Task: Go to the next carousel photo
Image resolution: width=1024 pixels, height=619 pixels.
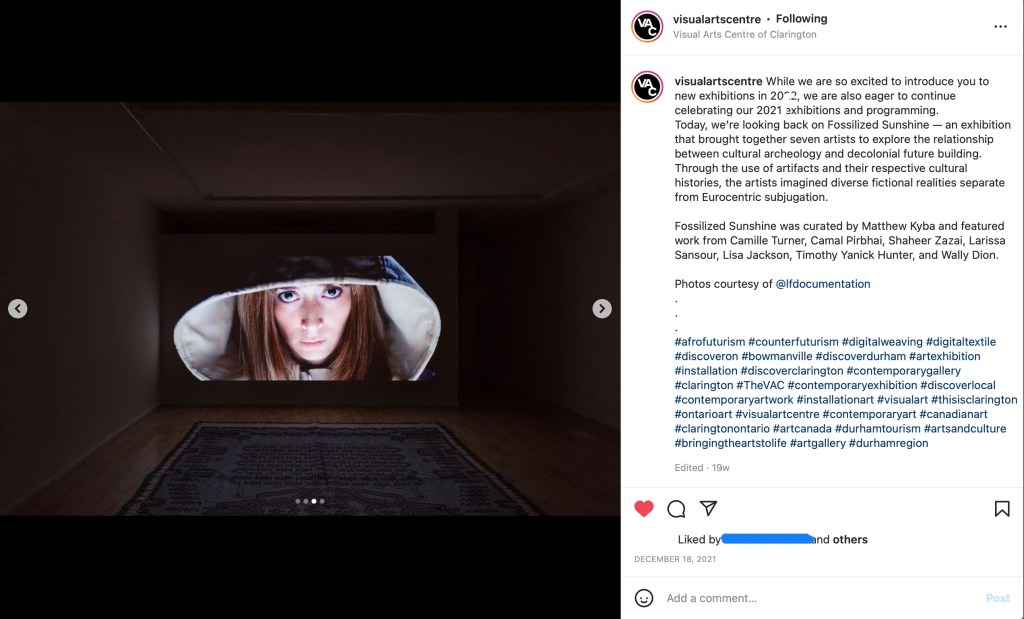Action: [x=602, y=309]
